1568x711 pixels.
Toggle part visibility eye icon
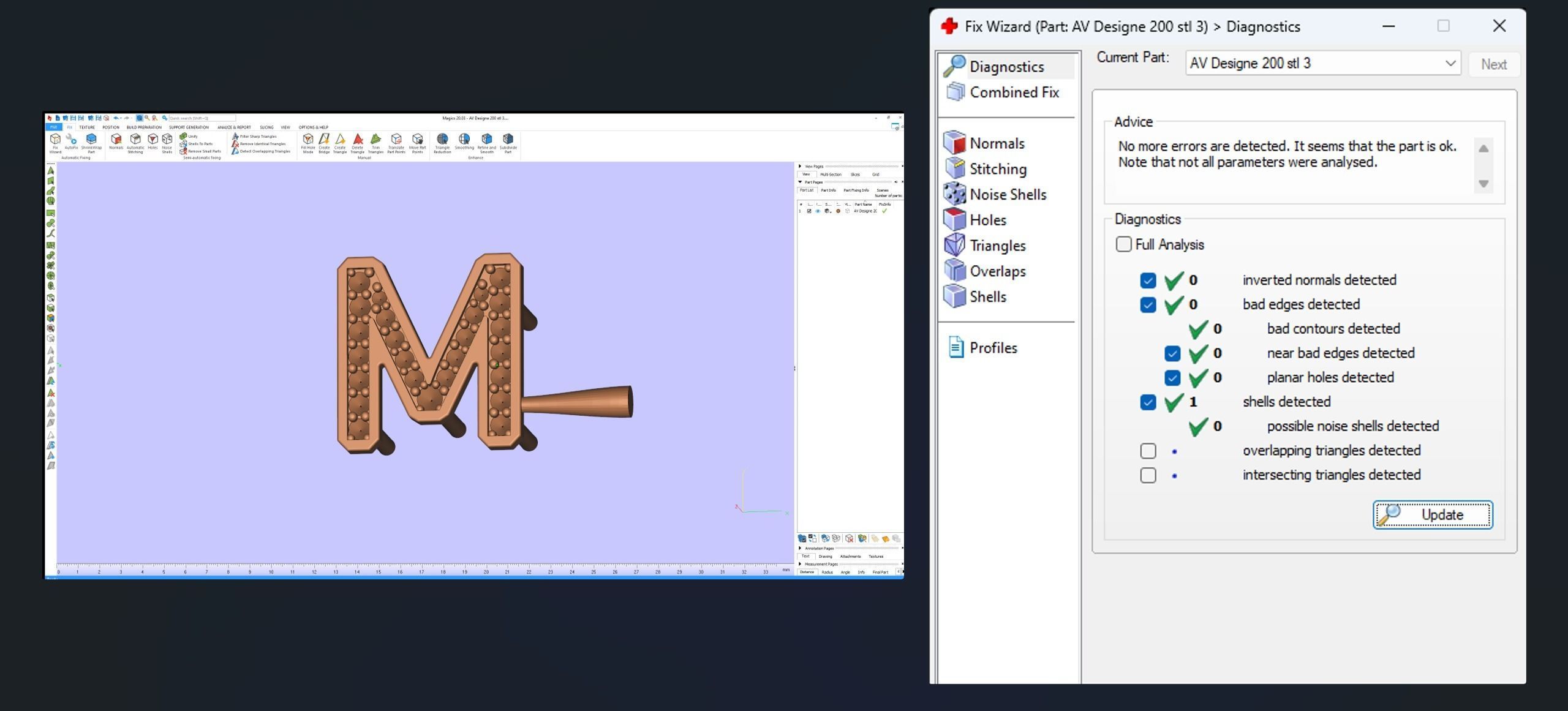click(x=817, y=211)
